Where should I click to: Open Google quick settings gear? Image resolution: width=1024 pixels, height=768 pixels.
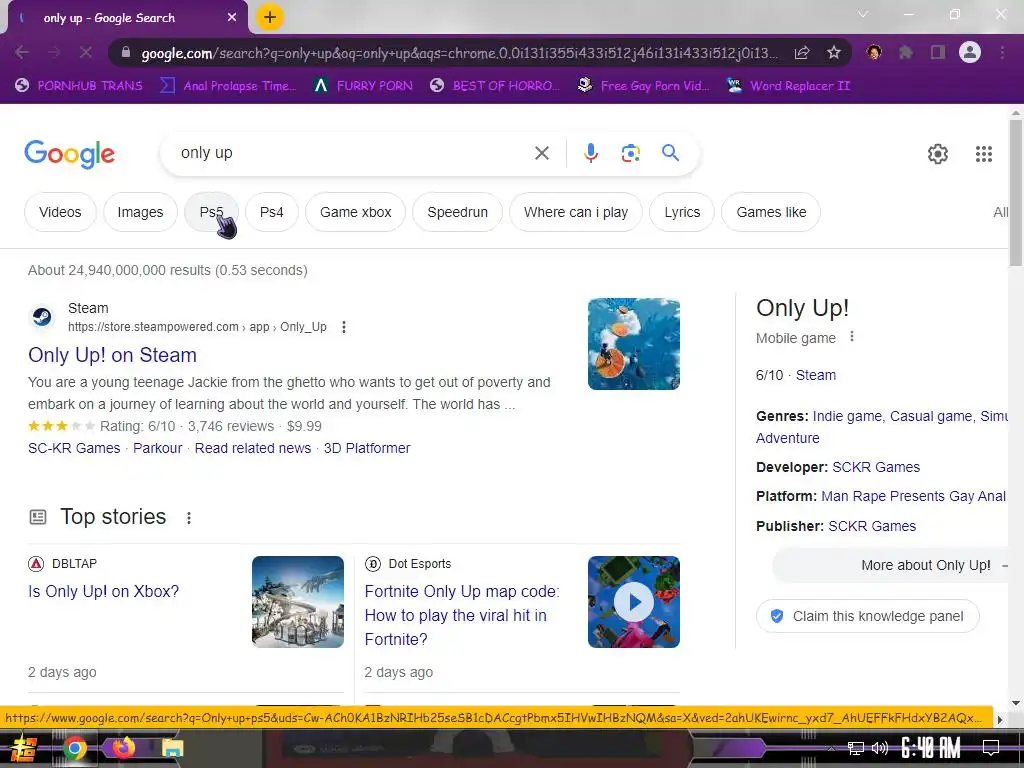[938, 153]
